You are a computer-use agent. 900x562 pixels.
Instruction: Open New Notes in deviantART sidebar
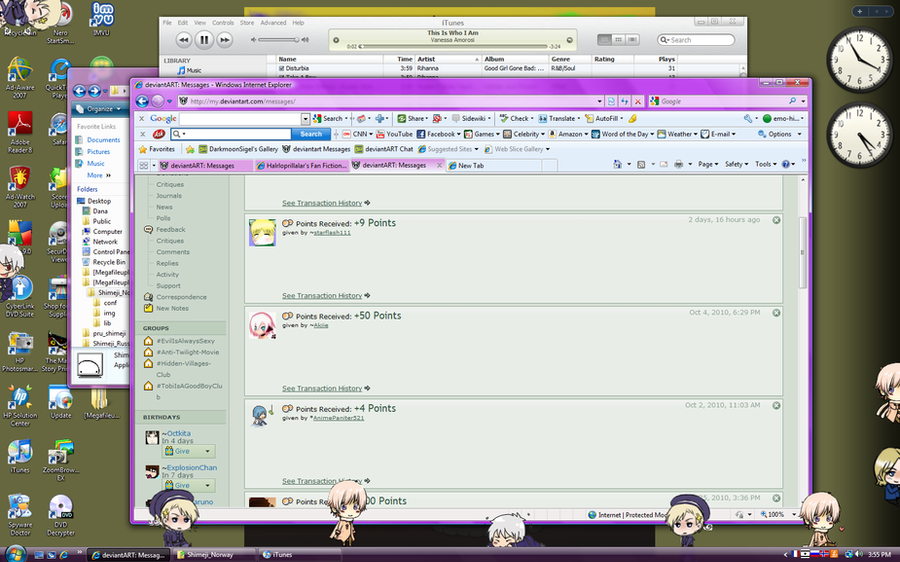pyautogui.click(x=172, y=308)
